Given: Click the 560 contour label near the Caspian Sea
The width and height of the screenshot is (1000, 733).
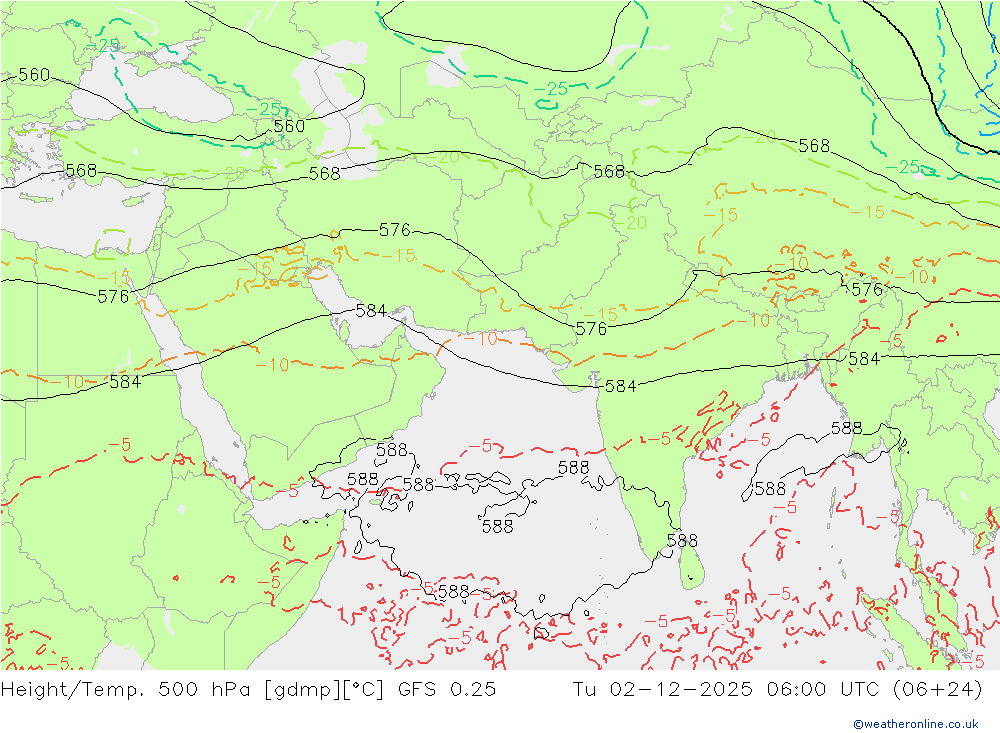Looking at the screenshot, I should pos(290,126).
